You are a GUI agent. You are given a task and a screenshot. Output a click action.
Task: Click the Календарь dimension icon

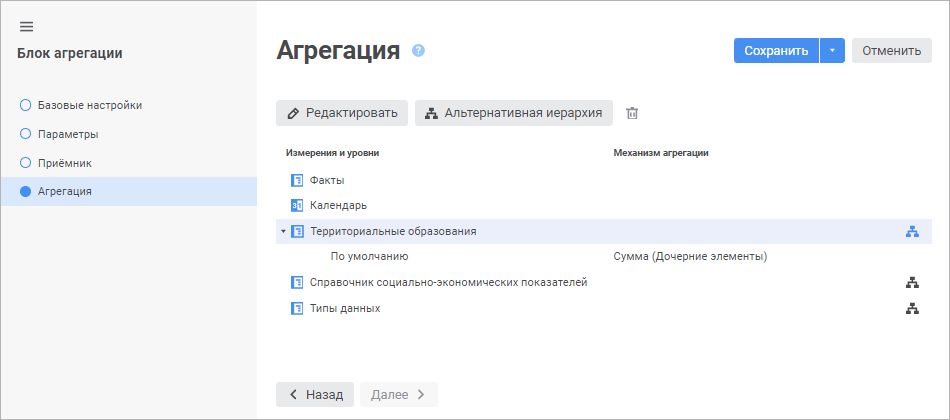pos(296,206)
